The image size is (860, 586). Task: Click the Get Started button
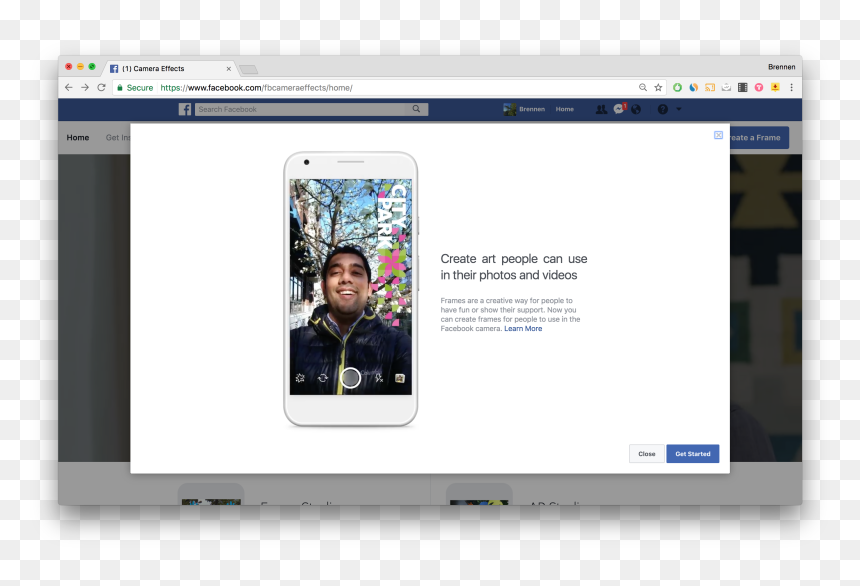(x=693, y=454)
